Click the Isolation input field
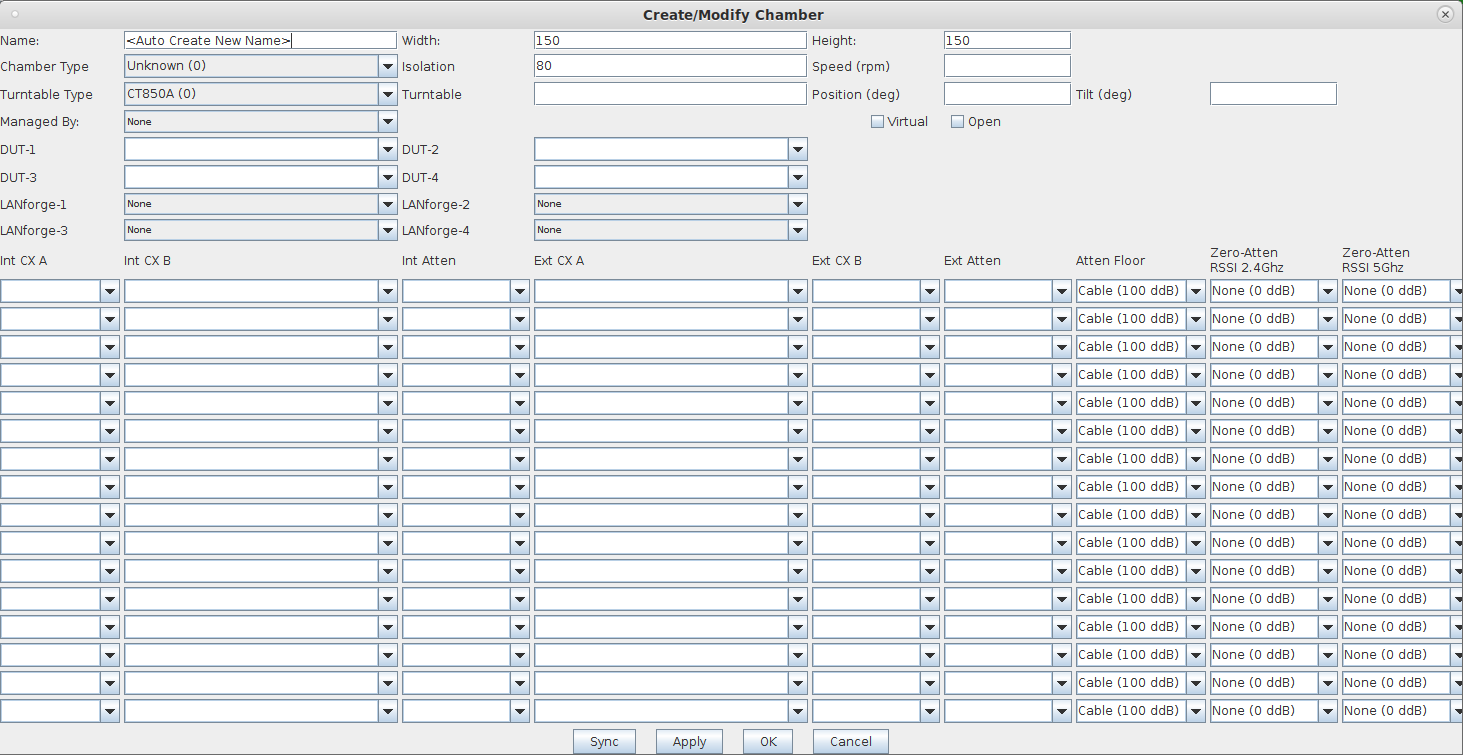The width and height of the screenshot is (1463, 755). (670, 66)
